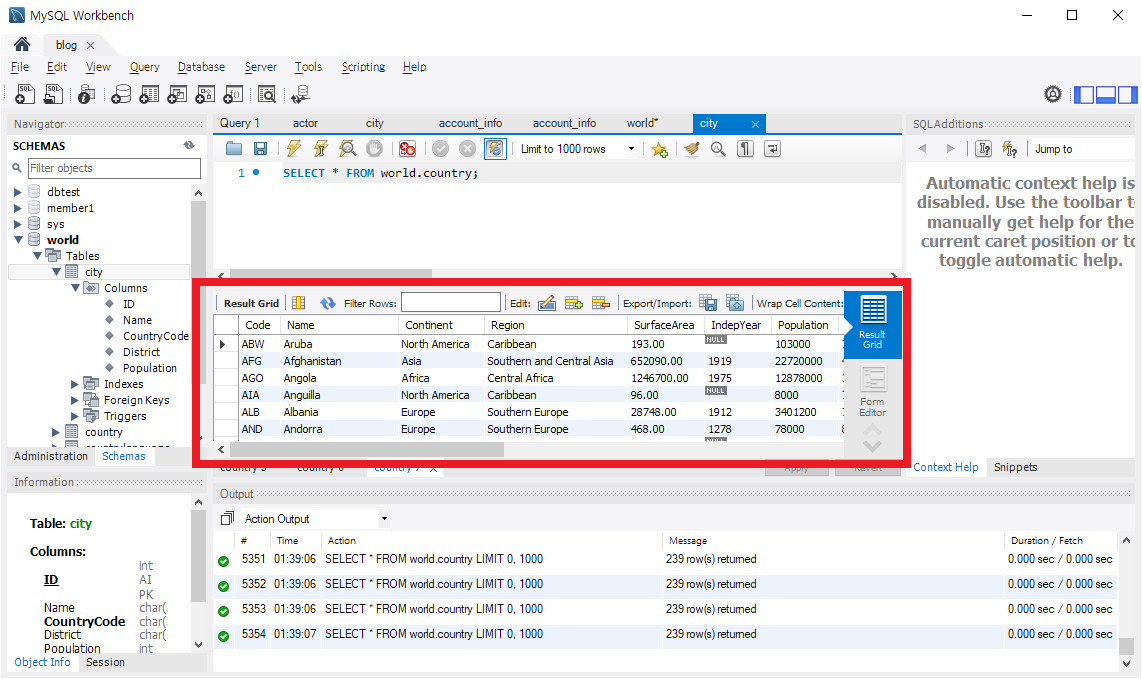1142x679 pixels.
Task: Expand the Indexes folder
Action: [x=74, y=384]
